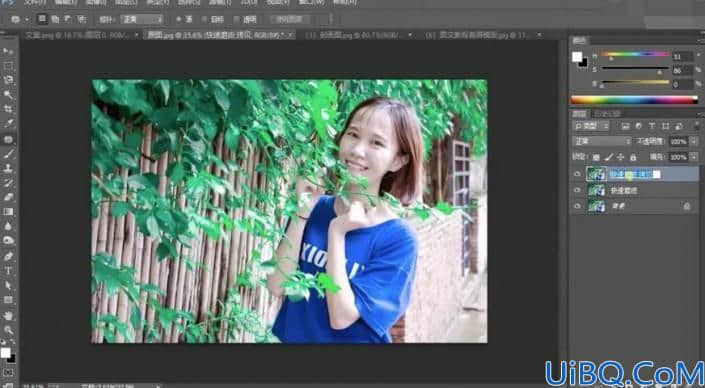Select the Lasso tool

8,80
